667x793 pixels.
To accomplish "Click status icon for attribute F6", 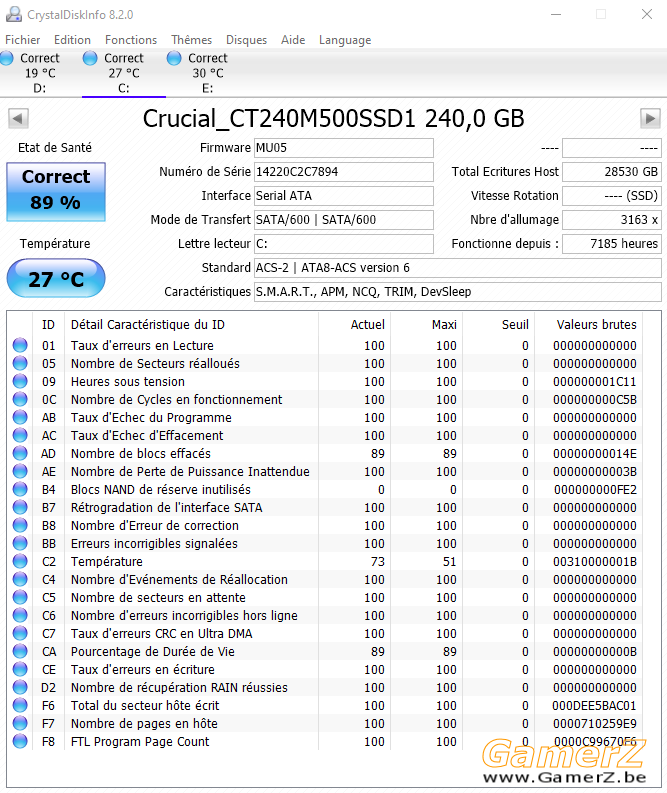I will tap(20, 706).
